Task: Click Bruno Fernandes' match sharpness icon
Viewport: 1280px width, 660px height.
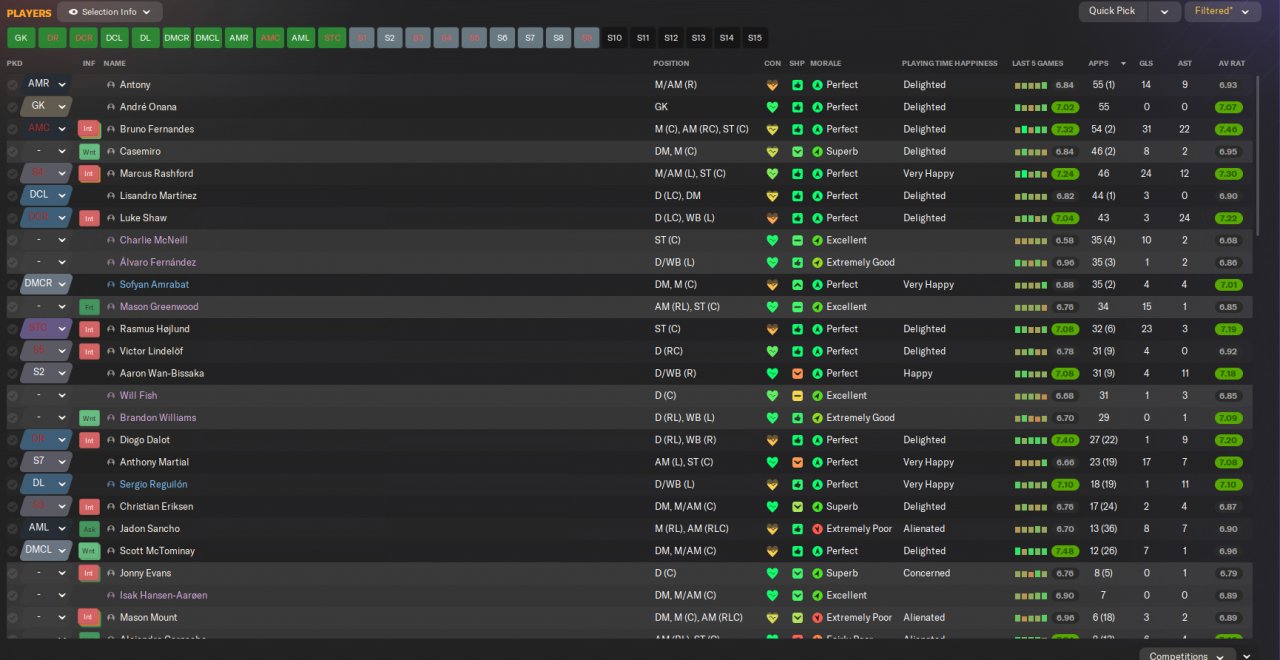Action: pyautogui.click(x=797, y=129)
